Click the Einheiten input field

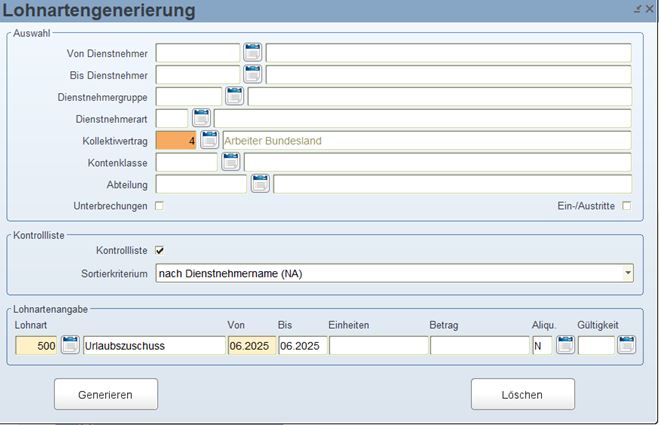pyautogui.click(x=378, y=345)
